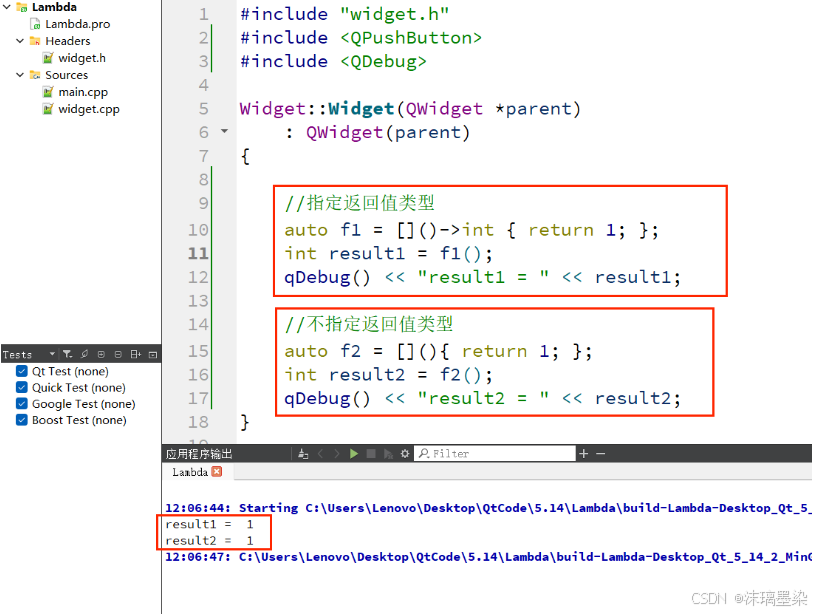819x614 pixels.
Task: Uncheck the Google Test checkbox
Action: [x=21, y=404]
